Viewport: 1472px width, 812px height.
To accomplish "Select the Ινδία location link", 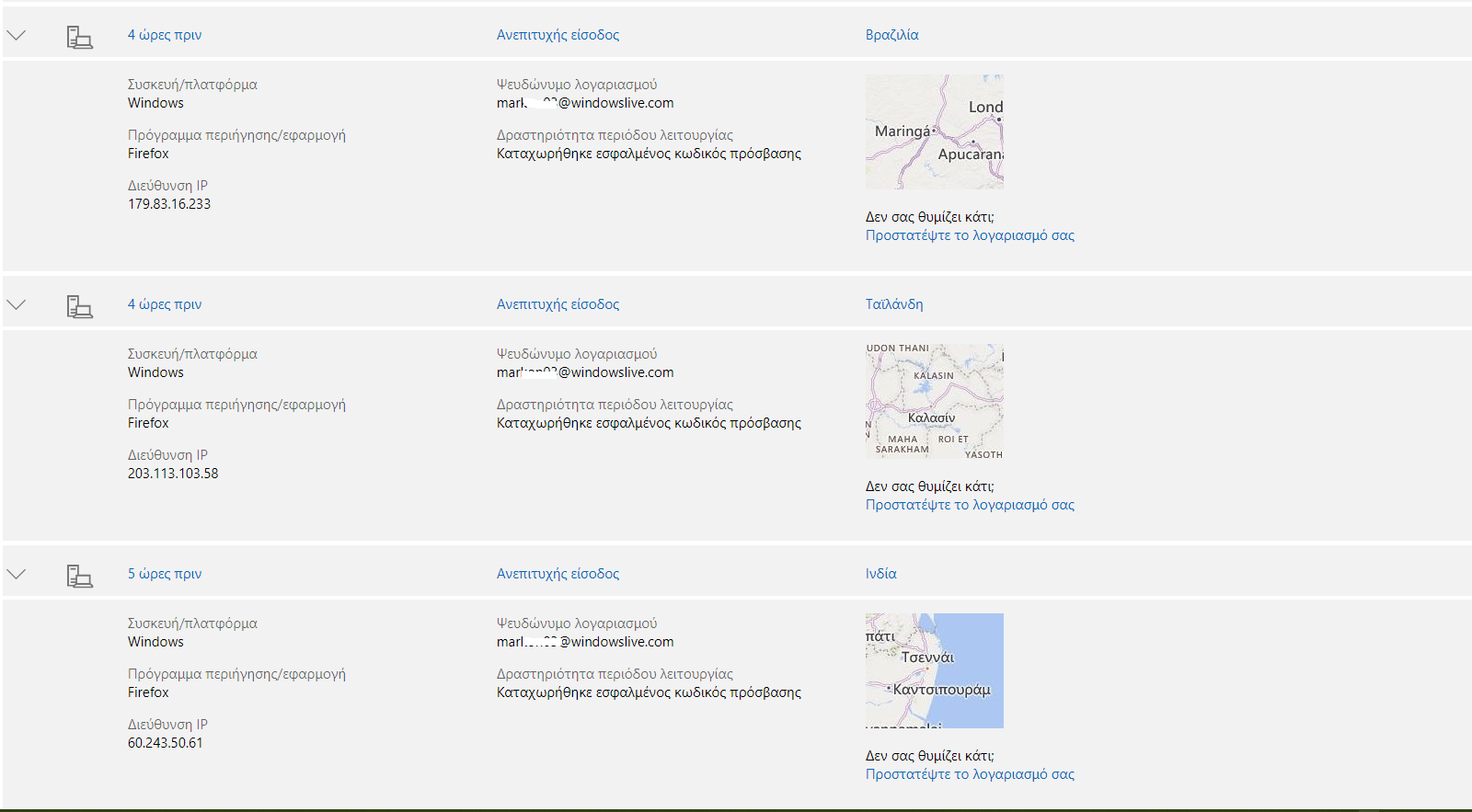I will [x=880, y=574].
